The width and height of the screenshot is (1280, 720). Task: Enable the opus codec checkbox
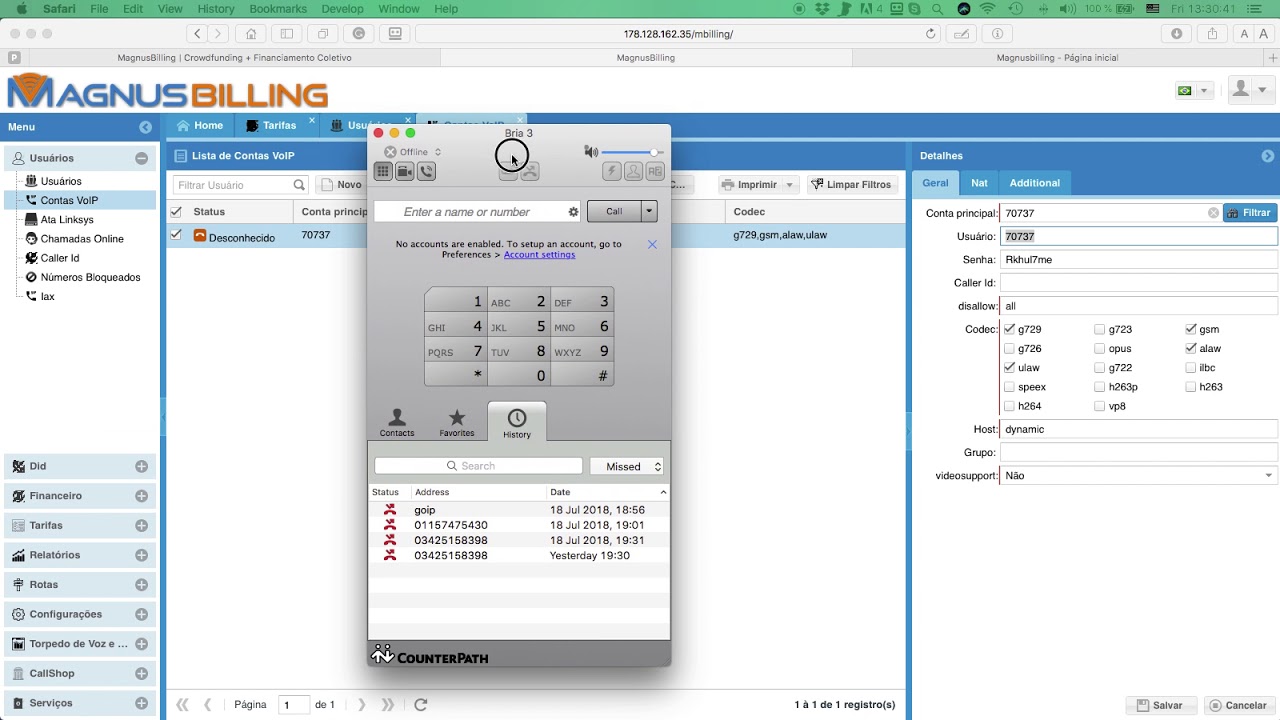[1100, 348]
